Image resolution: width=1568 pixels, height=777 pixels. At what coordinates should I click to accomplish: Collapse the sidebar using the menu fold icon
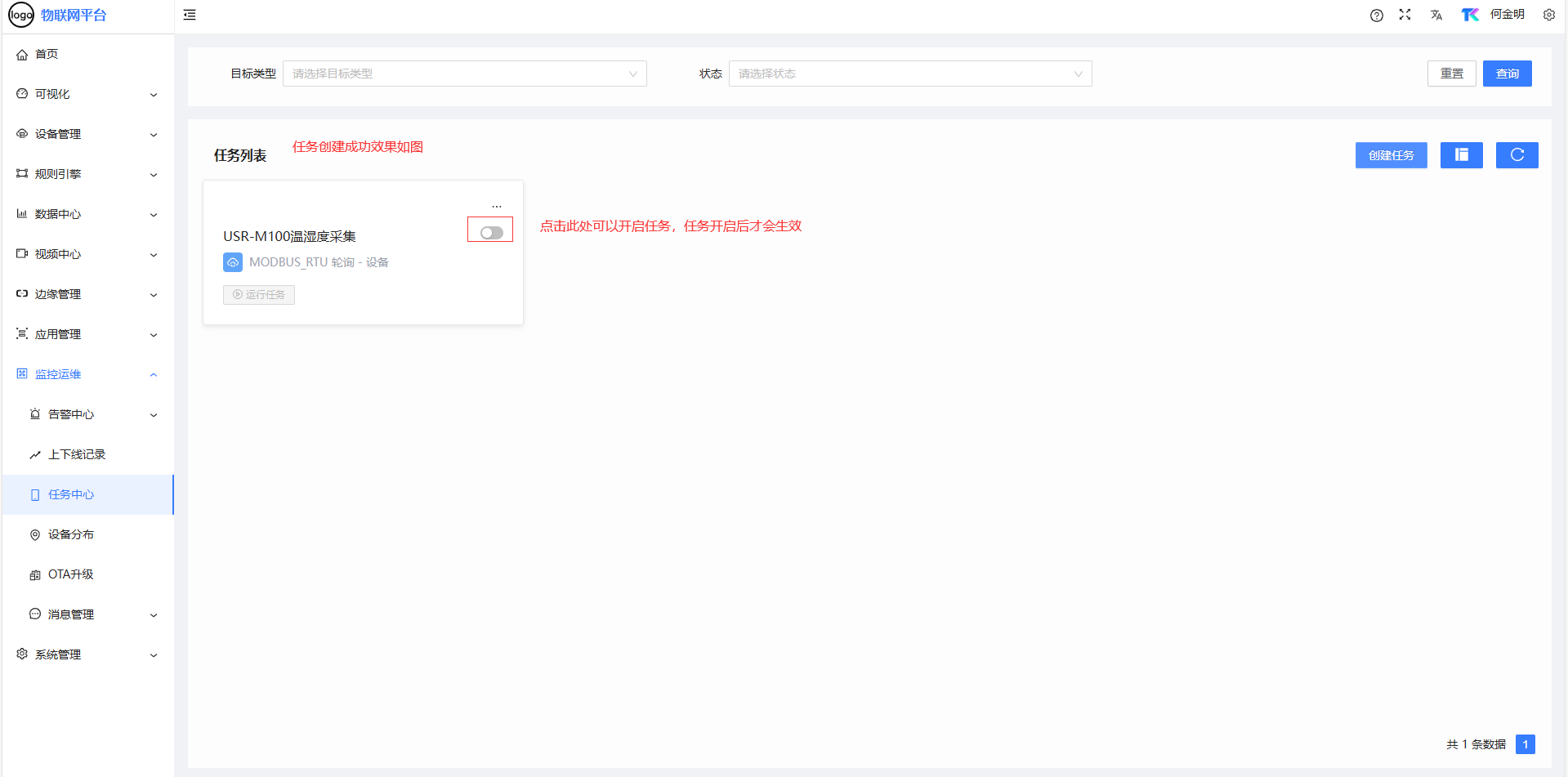[x=190, y=15]
